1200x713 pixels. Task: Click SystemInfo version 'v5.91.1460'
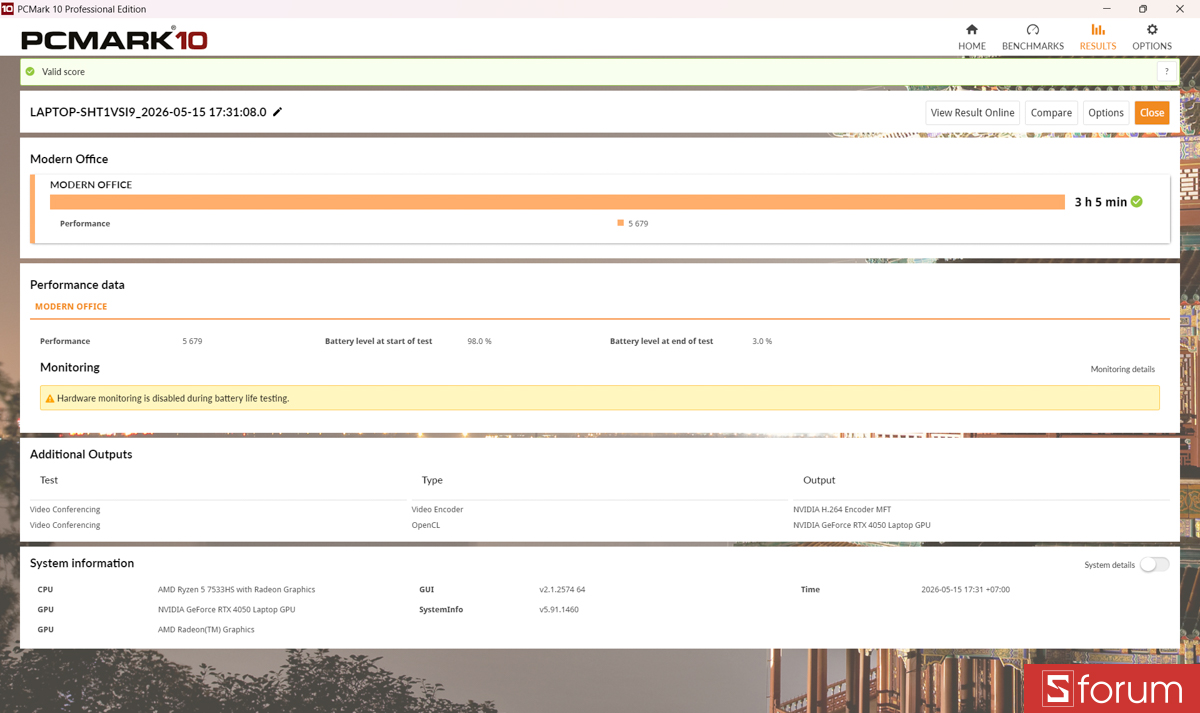point(559,609)
